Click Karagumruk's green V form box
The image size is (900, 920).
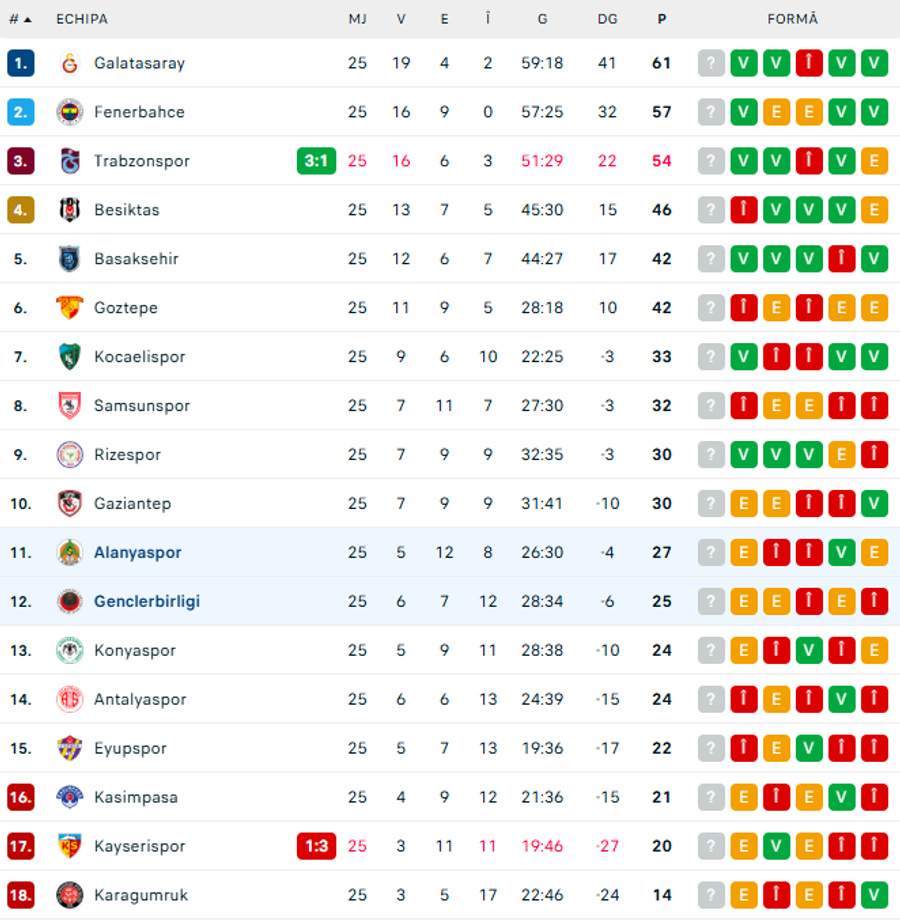pos(874,895)
